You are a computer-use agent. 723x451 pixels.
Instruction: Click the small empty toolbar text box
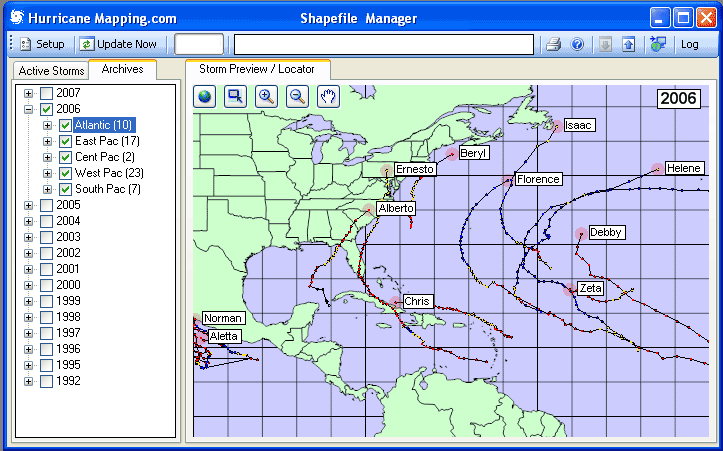(199, 44)
